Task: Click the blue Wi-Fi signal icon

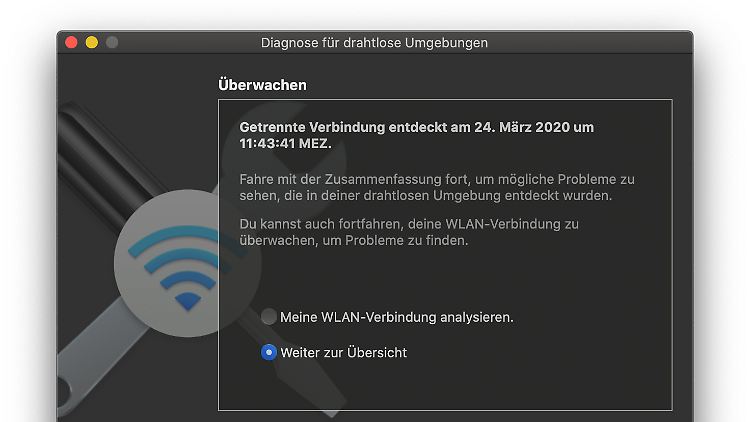Action: tap(187, 267)
